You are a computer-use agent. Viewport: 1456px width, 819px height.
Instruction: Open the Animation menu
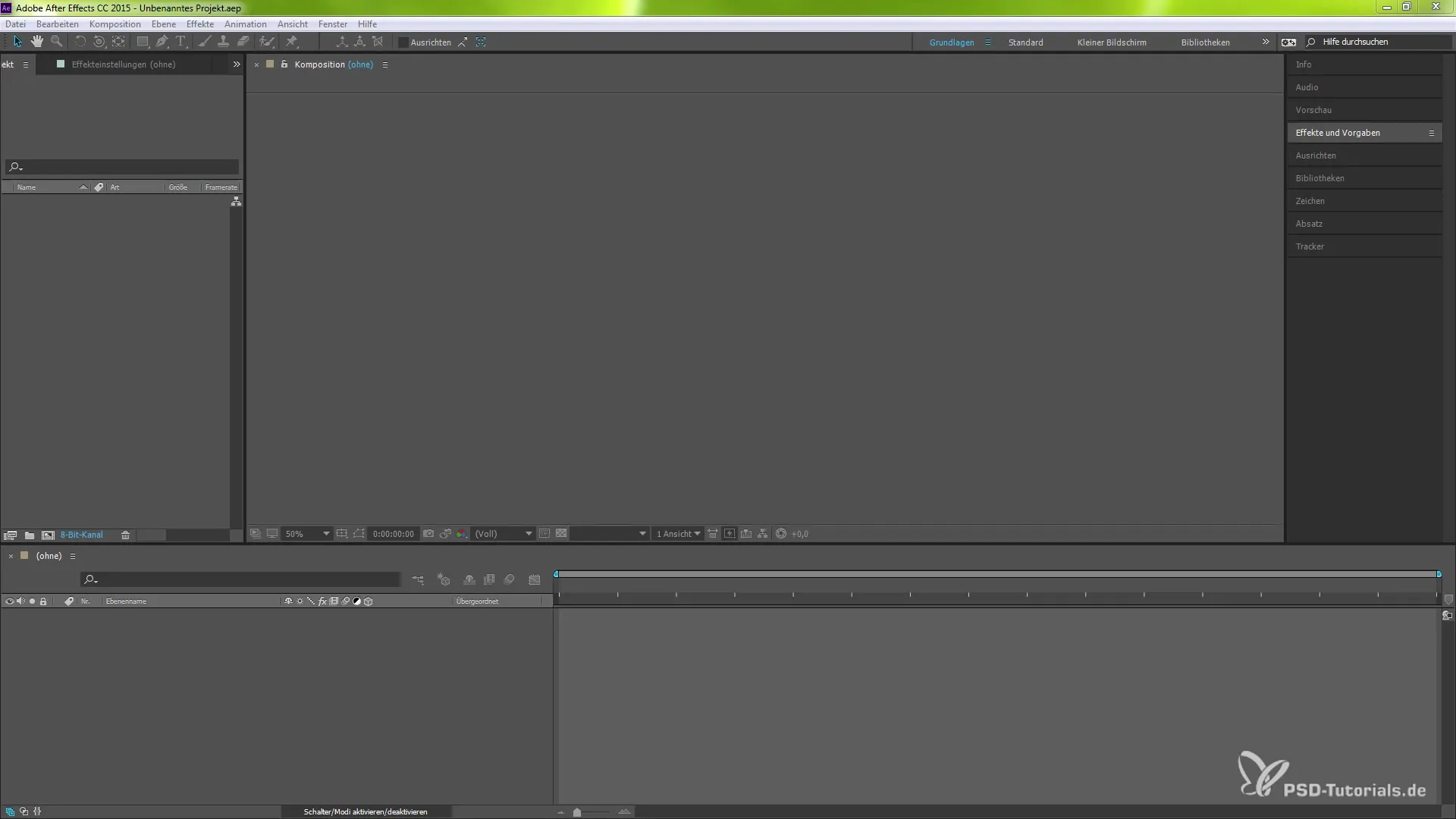point(245,24)
